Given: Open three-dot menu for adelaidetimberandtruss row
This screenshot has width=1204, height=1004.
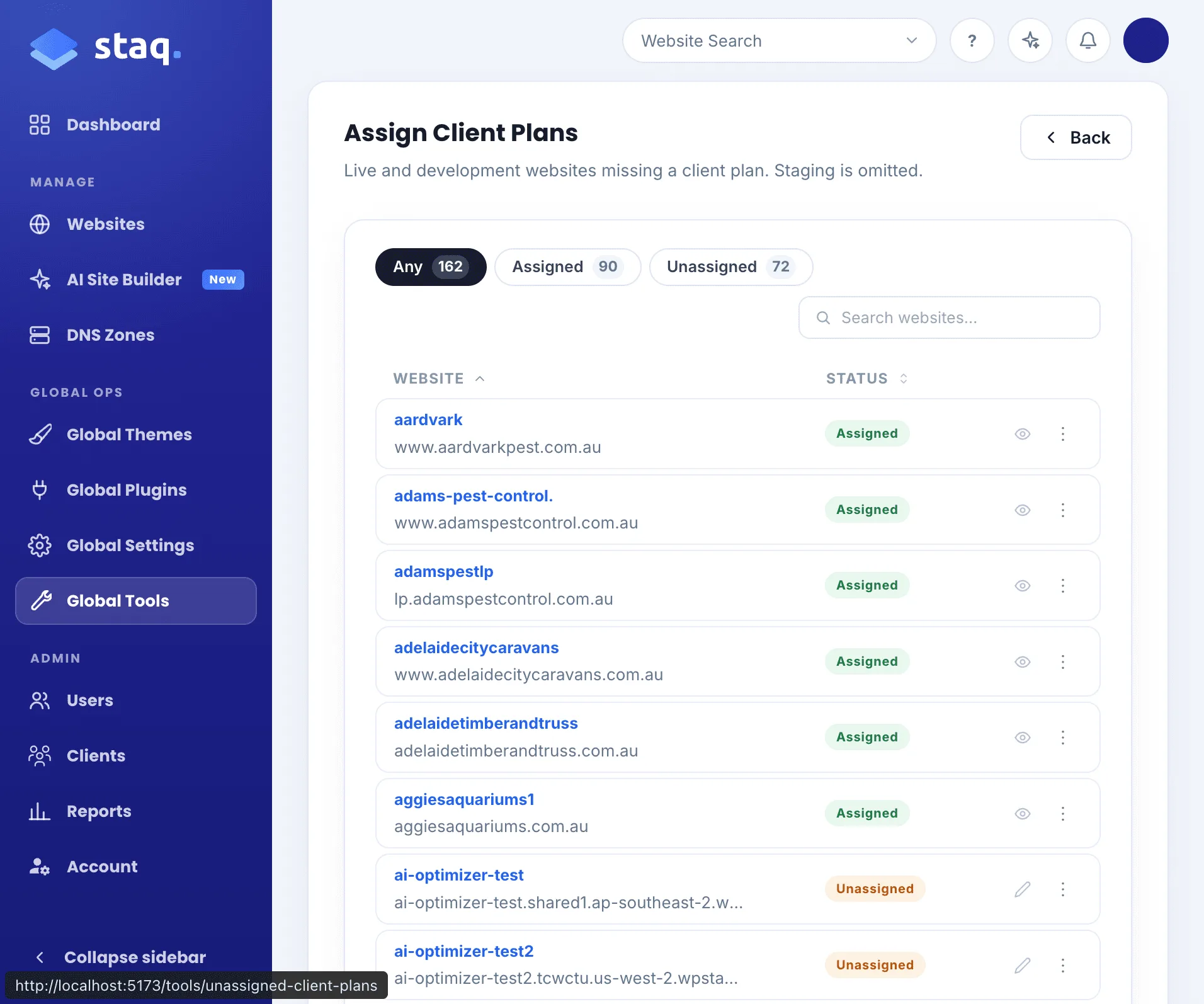Looking at the screenshot, I should point(1063,738).
